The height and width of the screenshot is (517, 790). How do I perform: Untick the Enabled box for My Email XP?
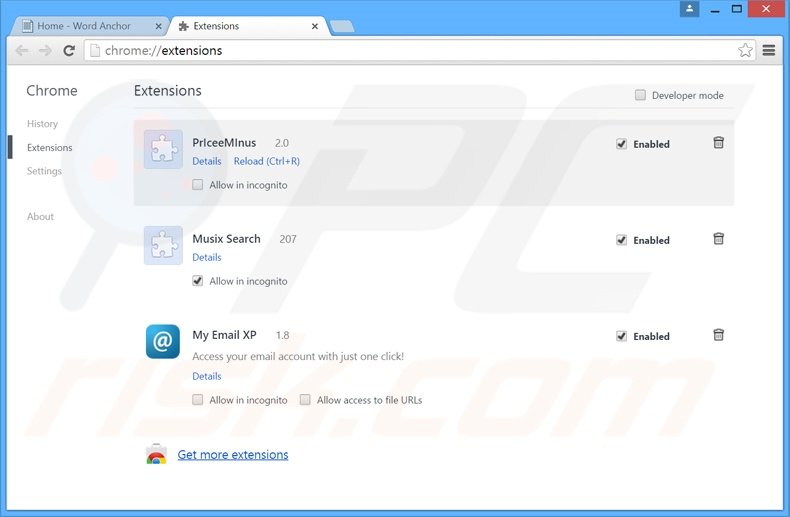coord(622,336)
